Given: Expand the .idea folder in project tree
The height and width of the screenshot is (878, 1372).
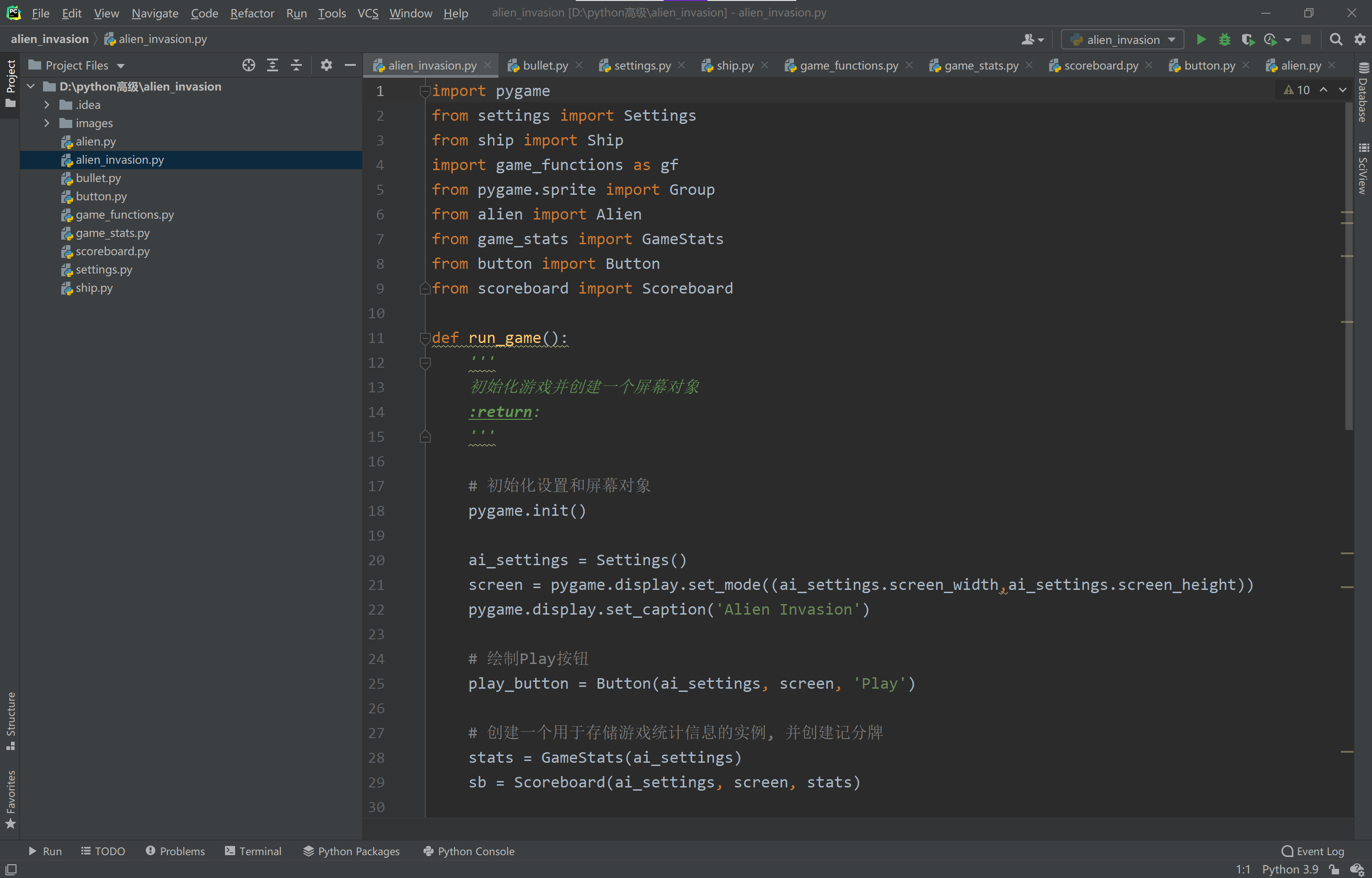Looking at the screenshot, I should (47, 104).
